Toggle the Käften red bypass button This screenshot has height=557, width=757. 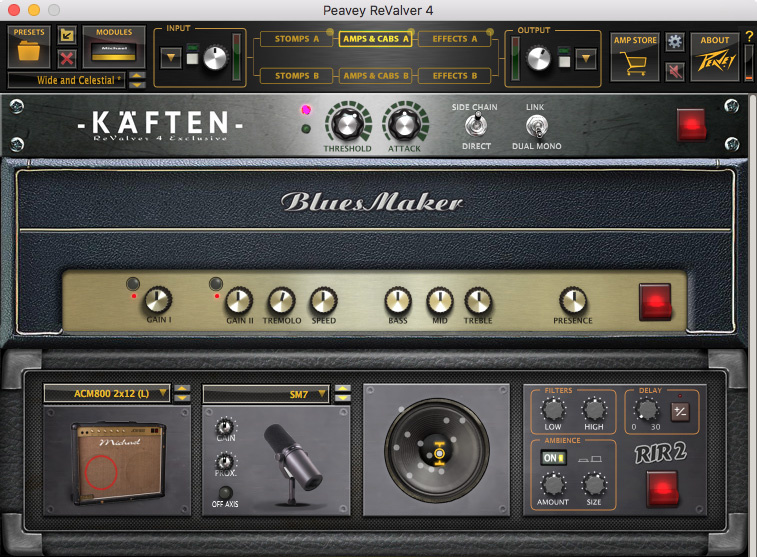[x=692, y=125]
